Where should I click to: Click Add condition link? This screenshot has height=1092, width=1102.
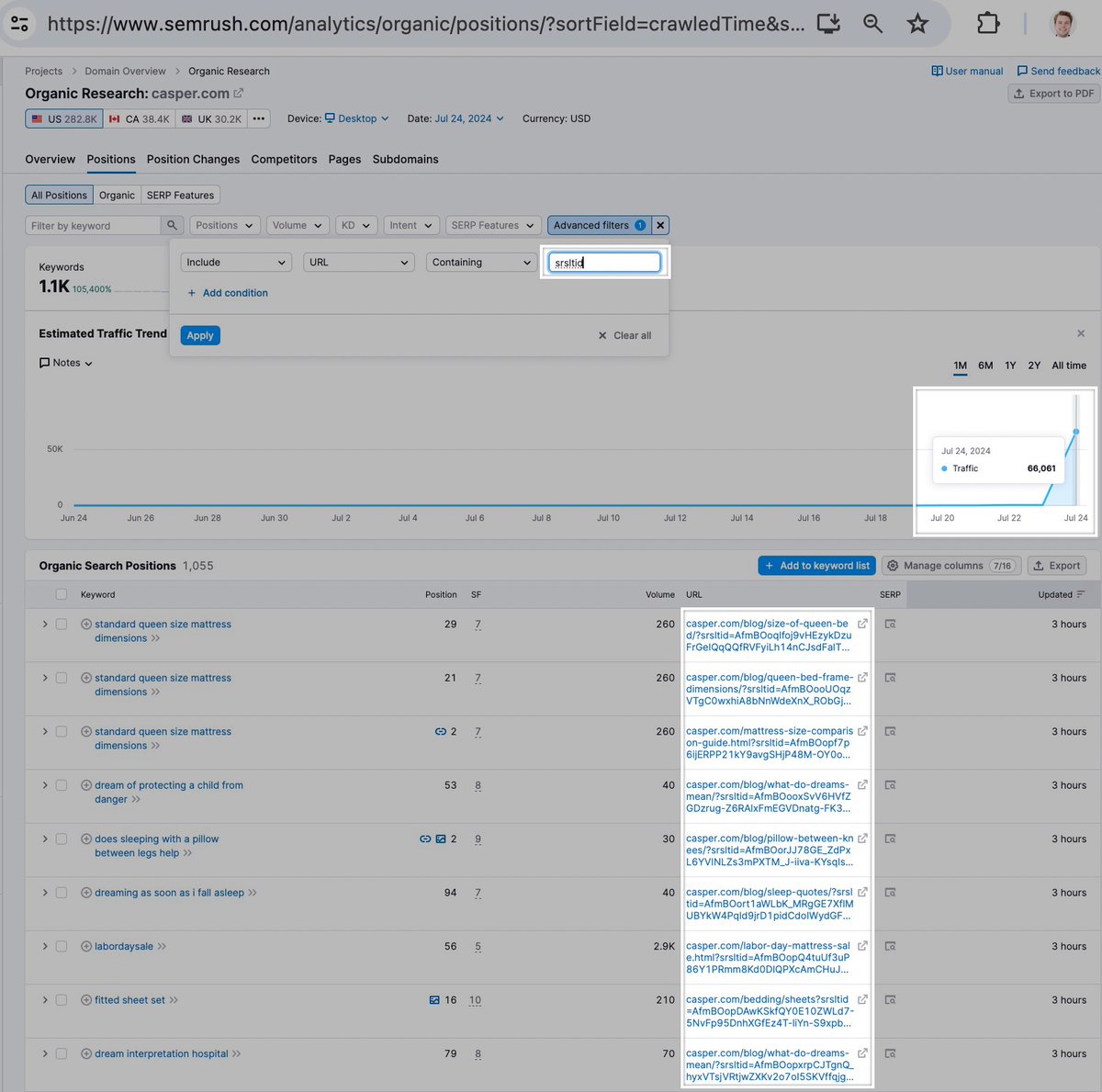pos(228,293)
